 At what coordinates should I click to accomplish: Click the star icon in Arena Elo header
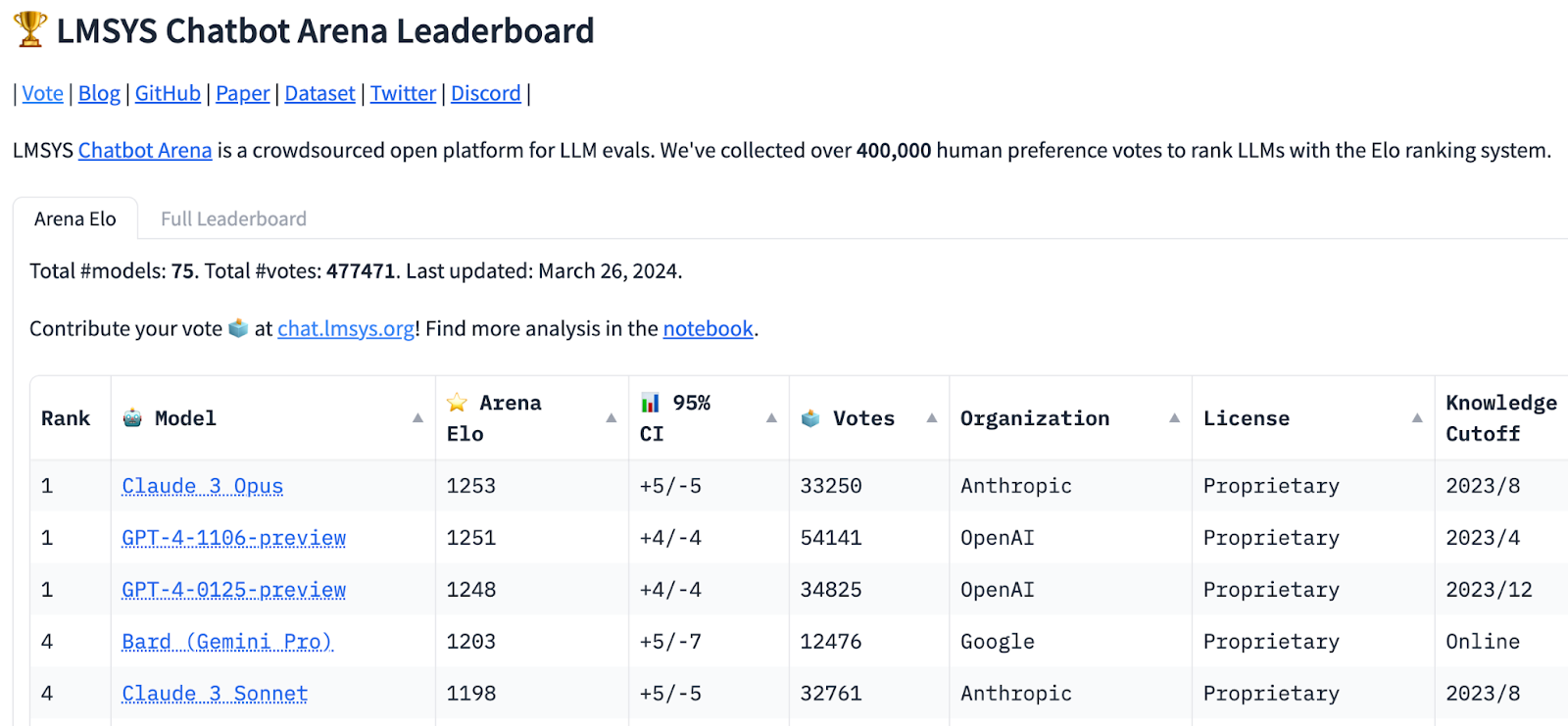click(457, 403)
